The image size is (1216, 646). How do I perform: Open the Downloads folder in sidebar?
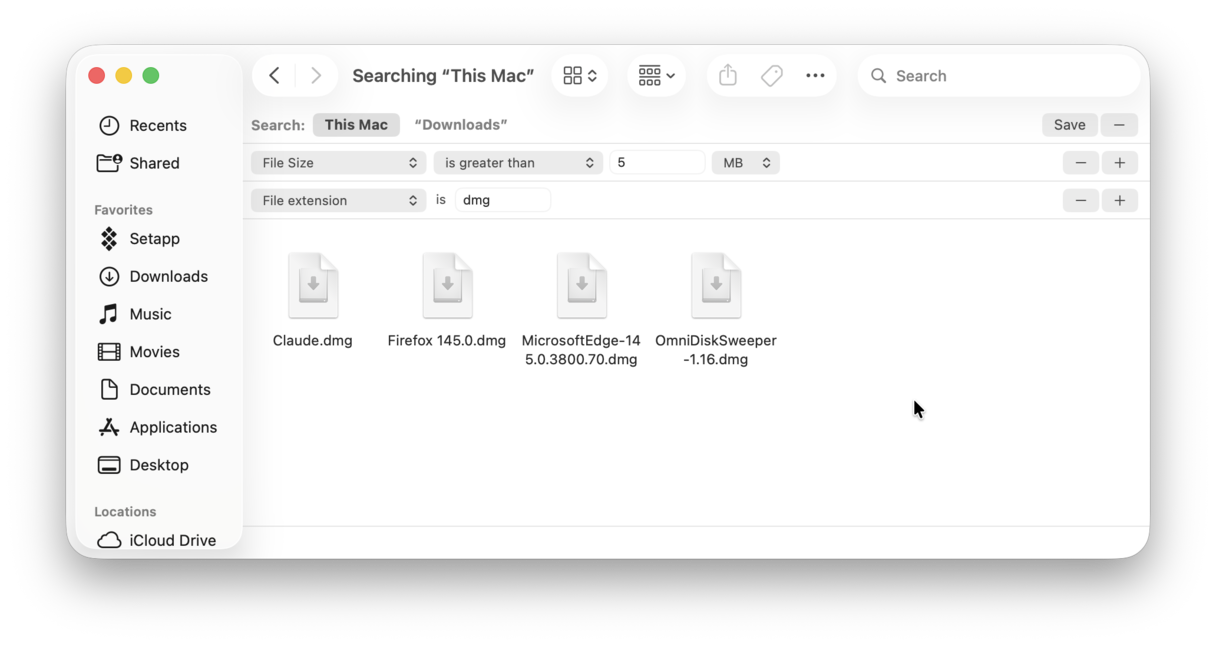(x=167, y=276)
